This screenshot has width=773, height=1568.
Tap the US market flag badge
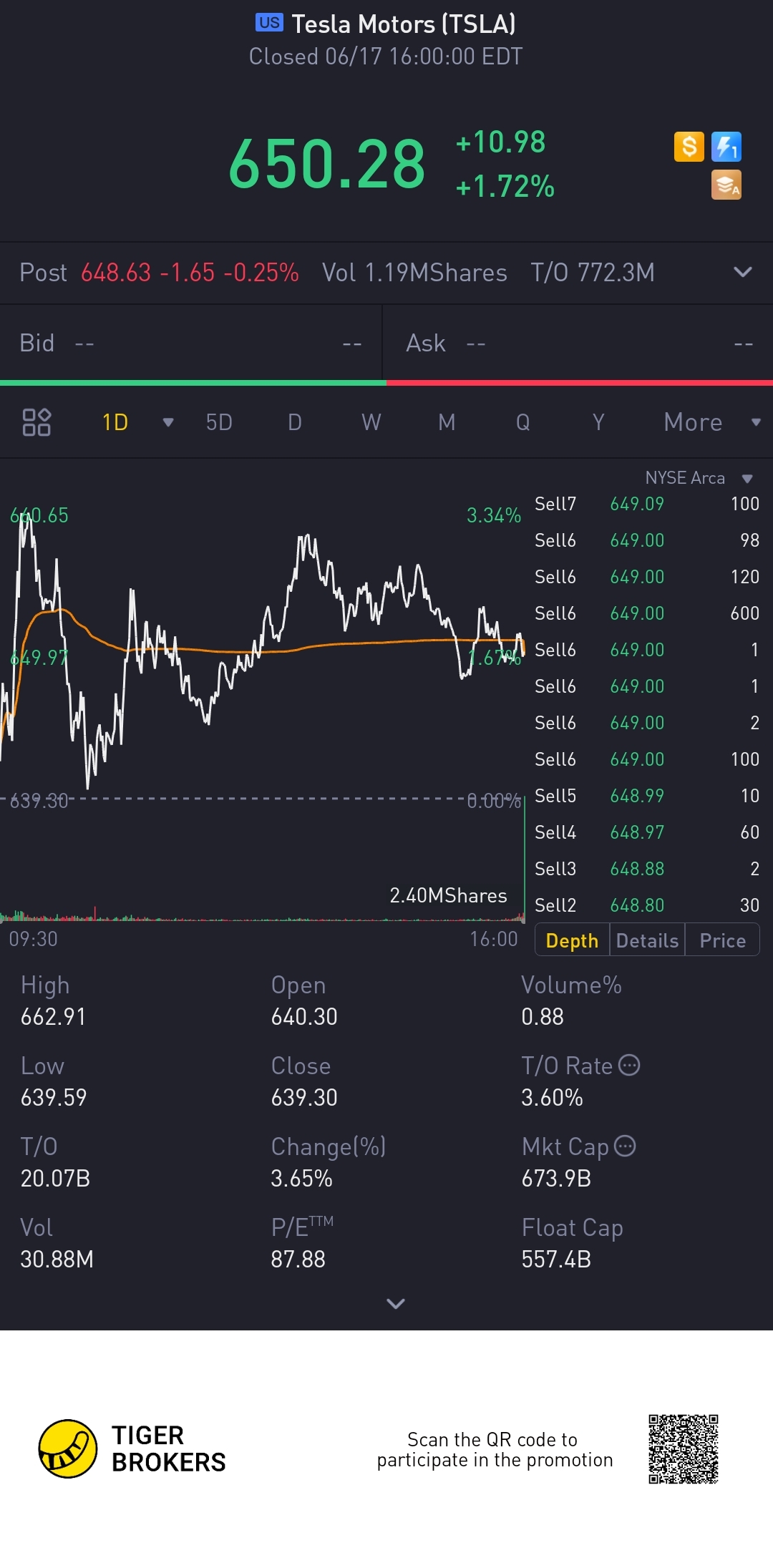click(x=269, y=23)
